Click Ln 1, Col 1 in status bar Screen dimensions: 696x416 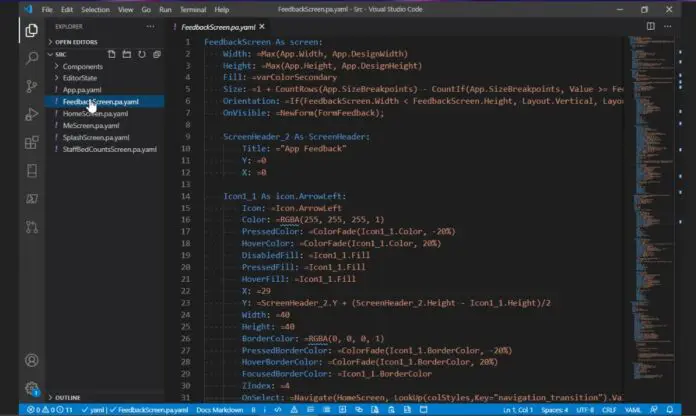tap(518, 410)
